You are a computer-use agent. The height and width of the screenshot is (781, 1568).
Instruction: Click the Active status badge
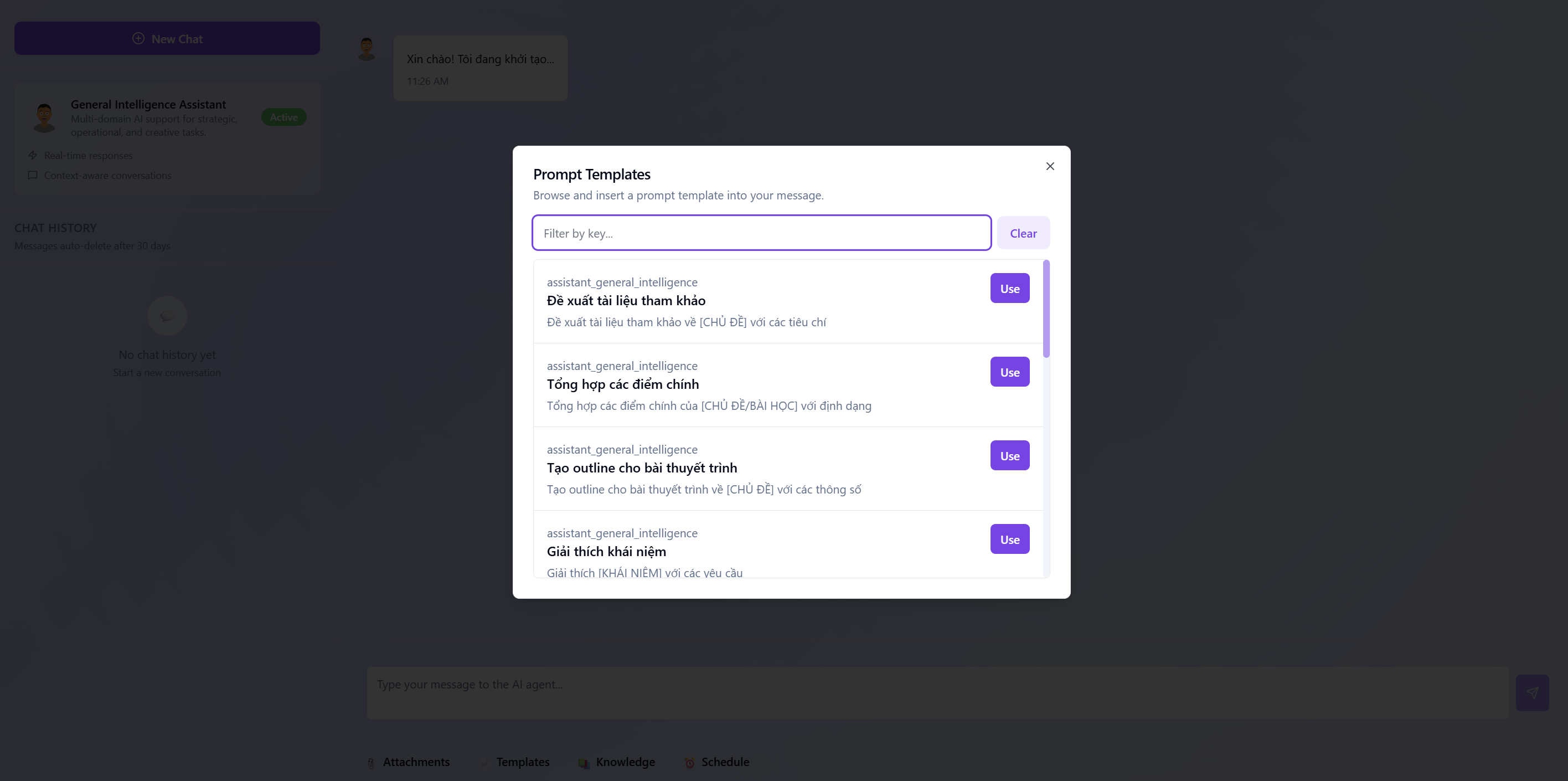(x=283, y=117)
